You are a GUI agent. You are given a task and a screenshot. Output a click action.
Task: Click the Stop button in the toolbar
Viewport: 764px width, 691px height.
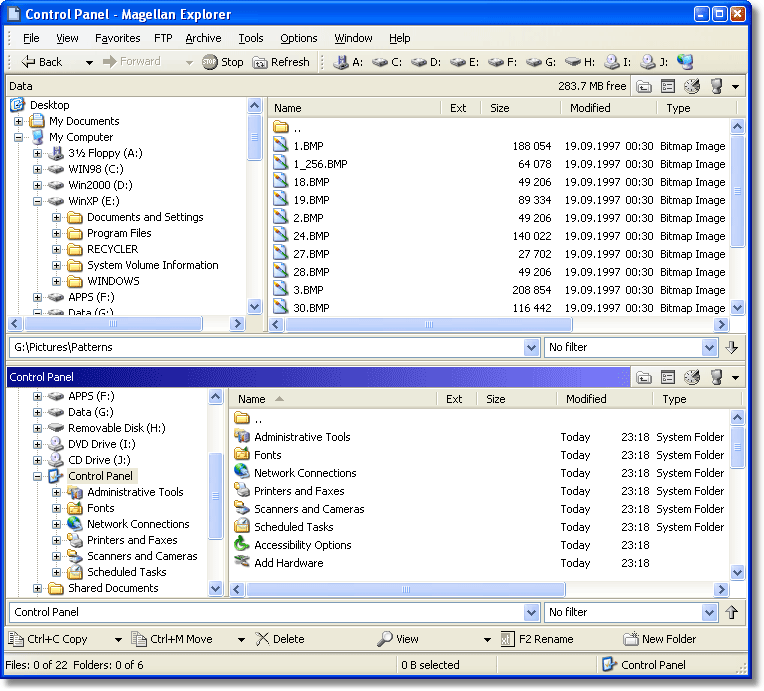(222, 62)
